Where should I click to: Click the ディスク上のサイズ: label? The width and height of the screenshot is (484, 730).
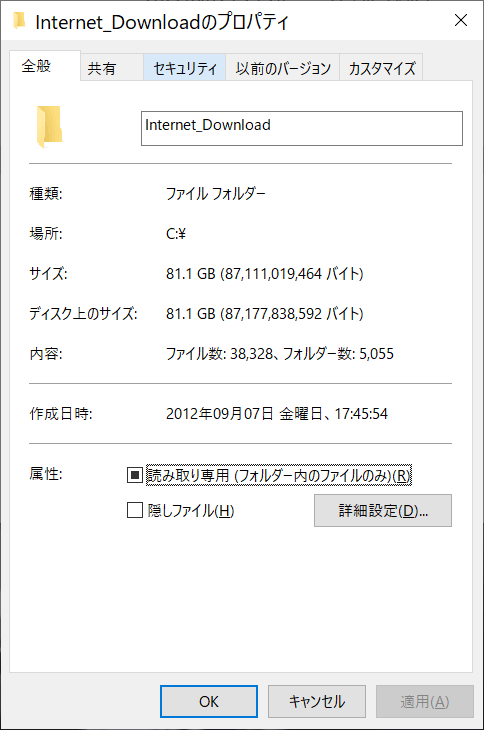(83, 313)
